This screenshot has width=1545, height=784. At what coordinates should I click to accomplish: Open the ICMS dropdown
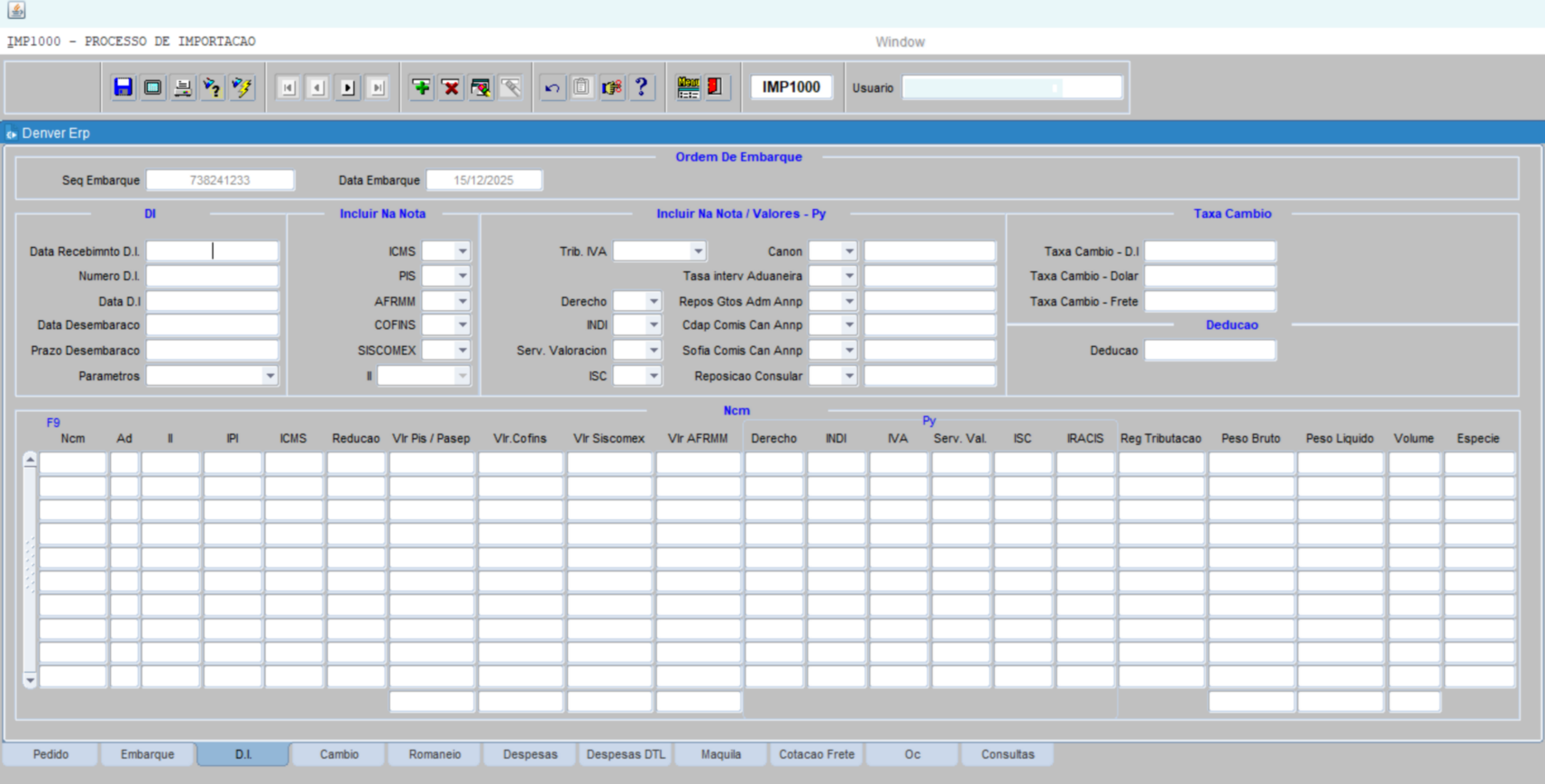(x=462, y=251)
